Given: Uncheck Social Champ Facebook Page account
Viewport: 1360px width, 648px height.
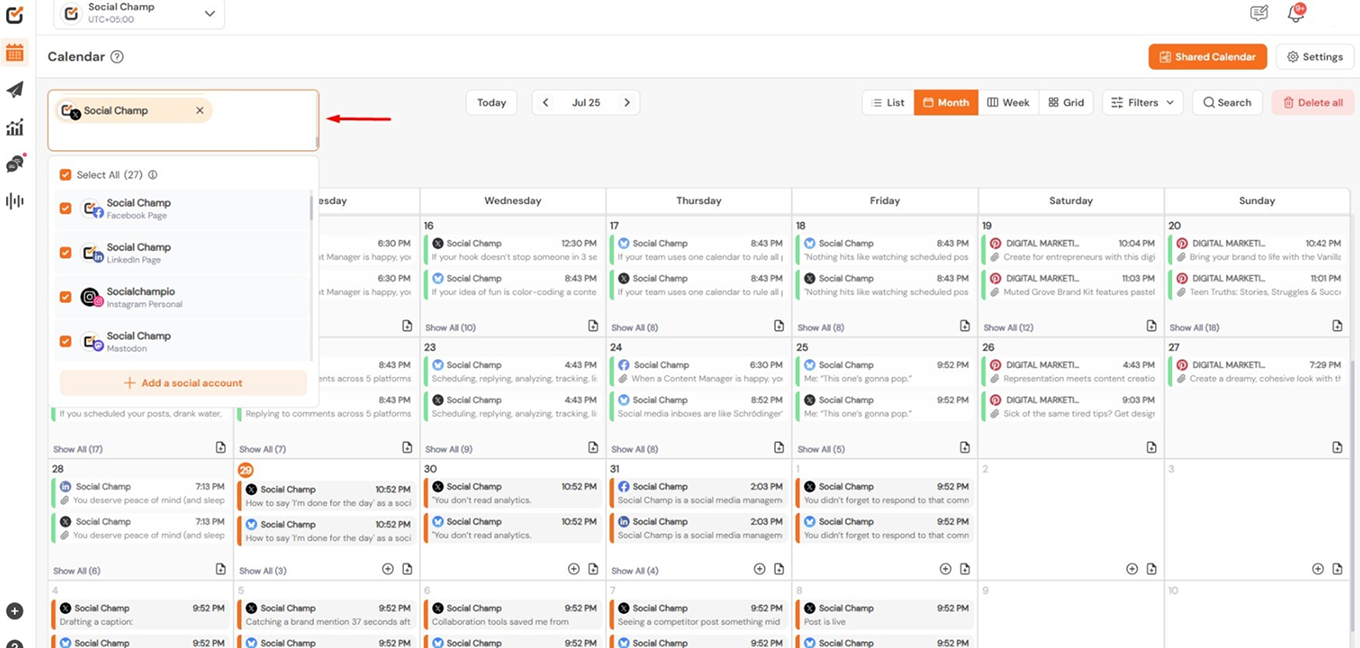Looking at the screenshot, I should point(66,209).
